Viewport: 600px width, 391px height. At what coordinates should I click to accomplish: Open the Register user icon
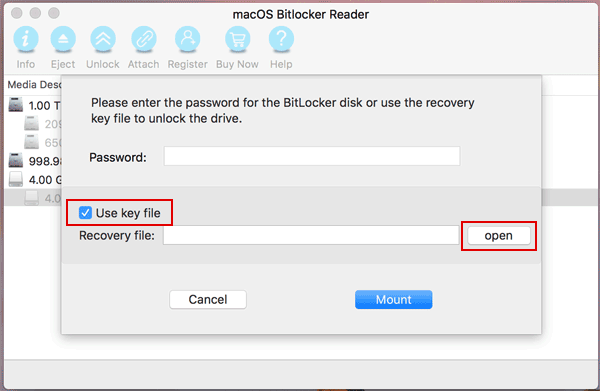(x=188, y=39)
